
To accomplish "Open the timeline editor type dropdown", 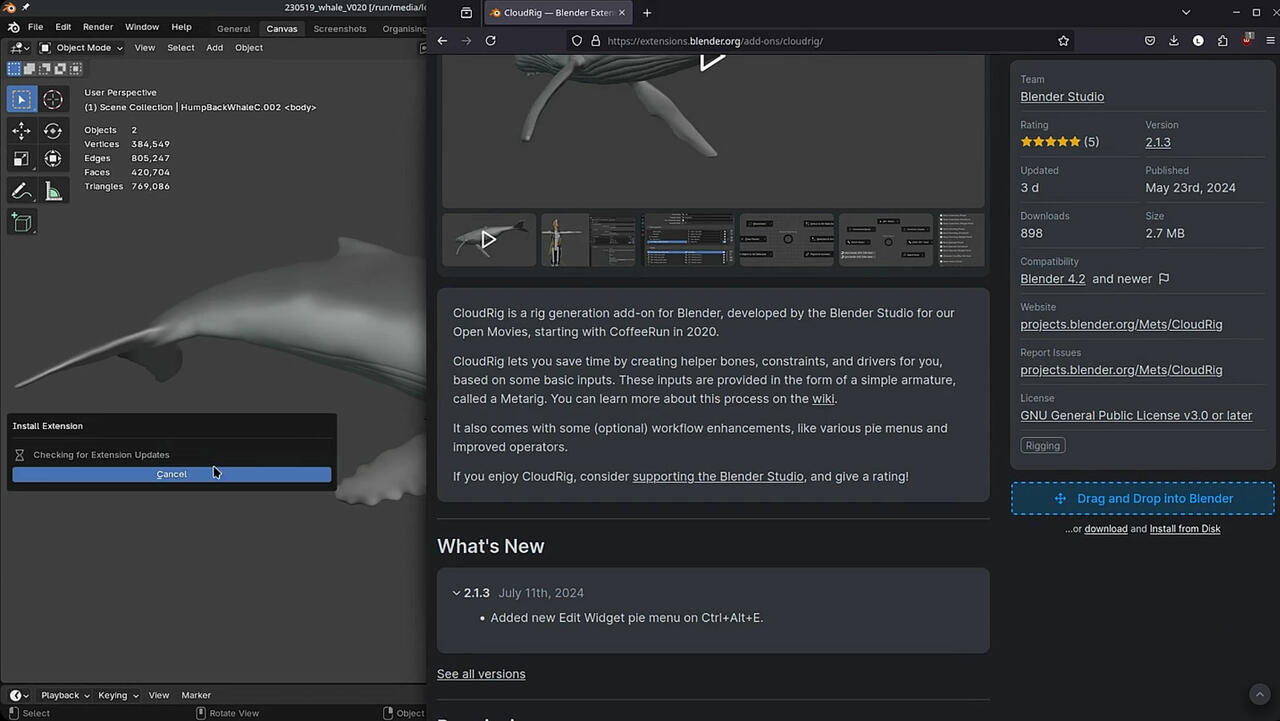I will [x=19, y=695].
